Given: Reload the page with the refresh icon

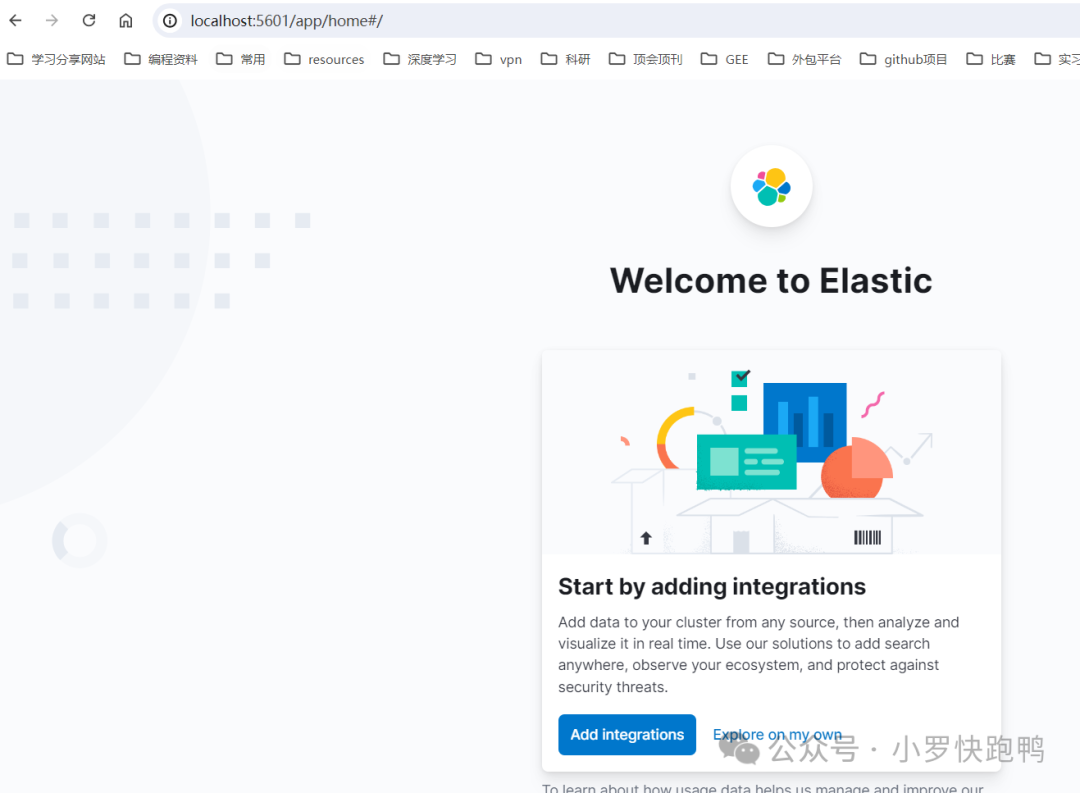Looking at the screenshot, I should coord(89,21).
